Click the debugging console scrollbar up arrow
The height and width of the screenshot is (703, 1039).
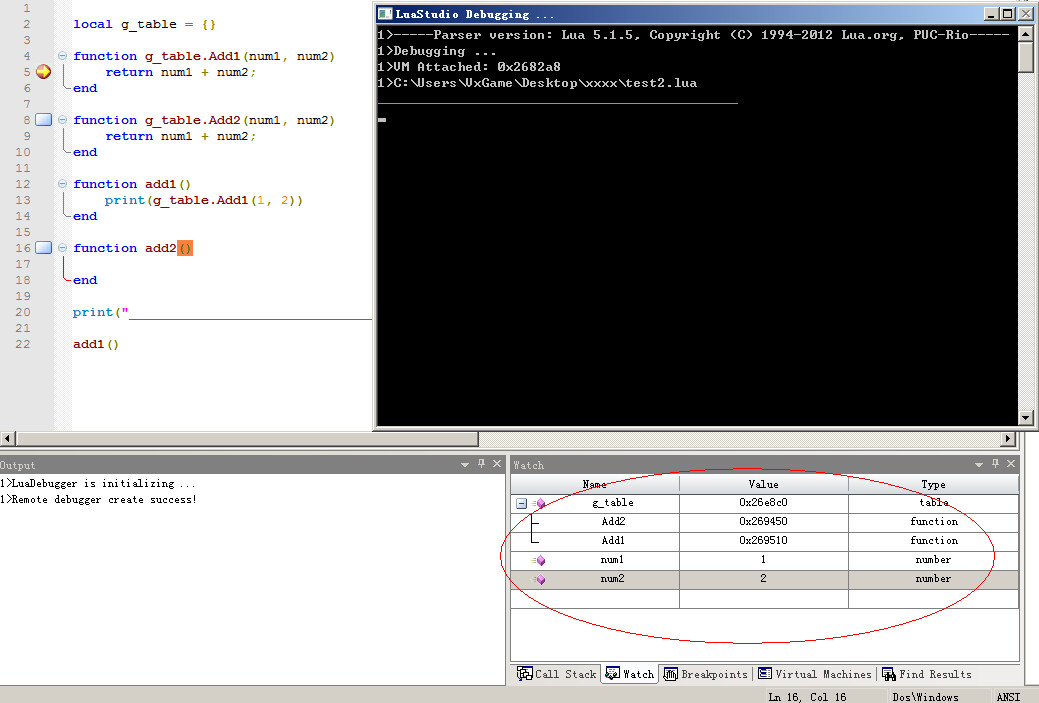click(x=1026, y=33)
